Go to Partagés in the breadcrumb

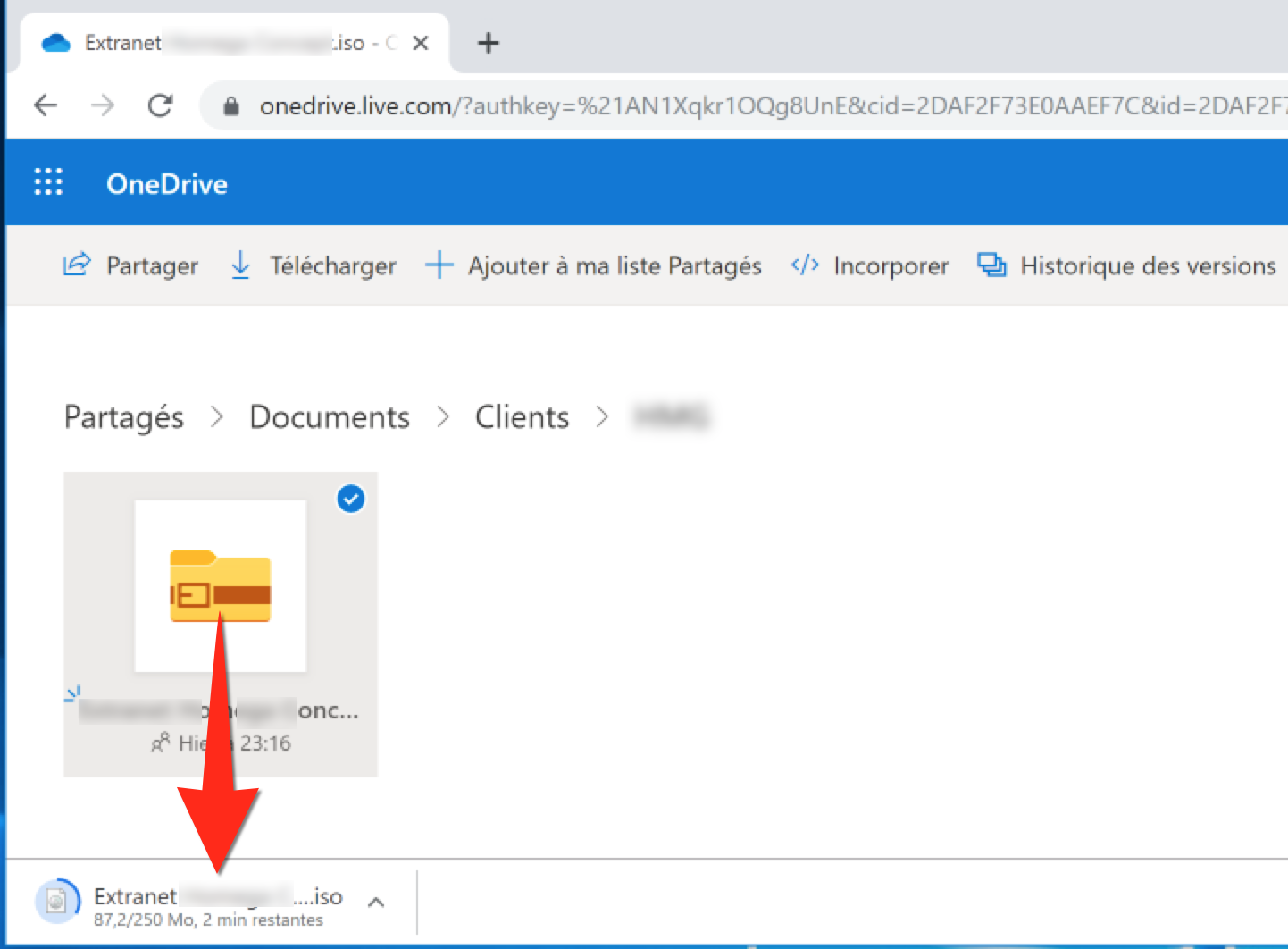pos(124,417)
